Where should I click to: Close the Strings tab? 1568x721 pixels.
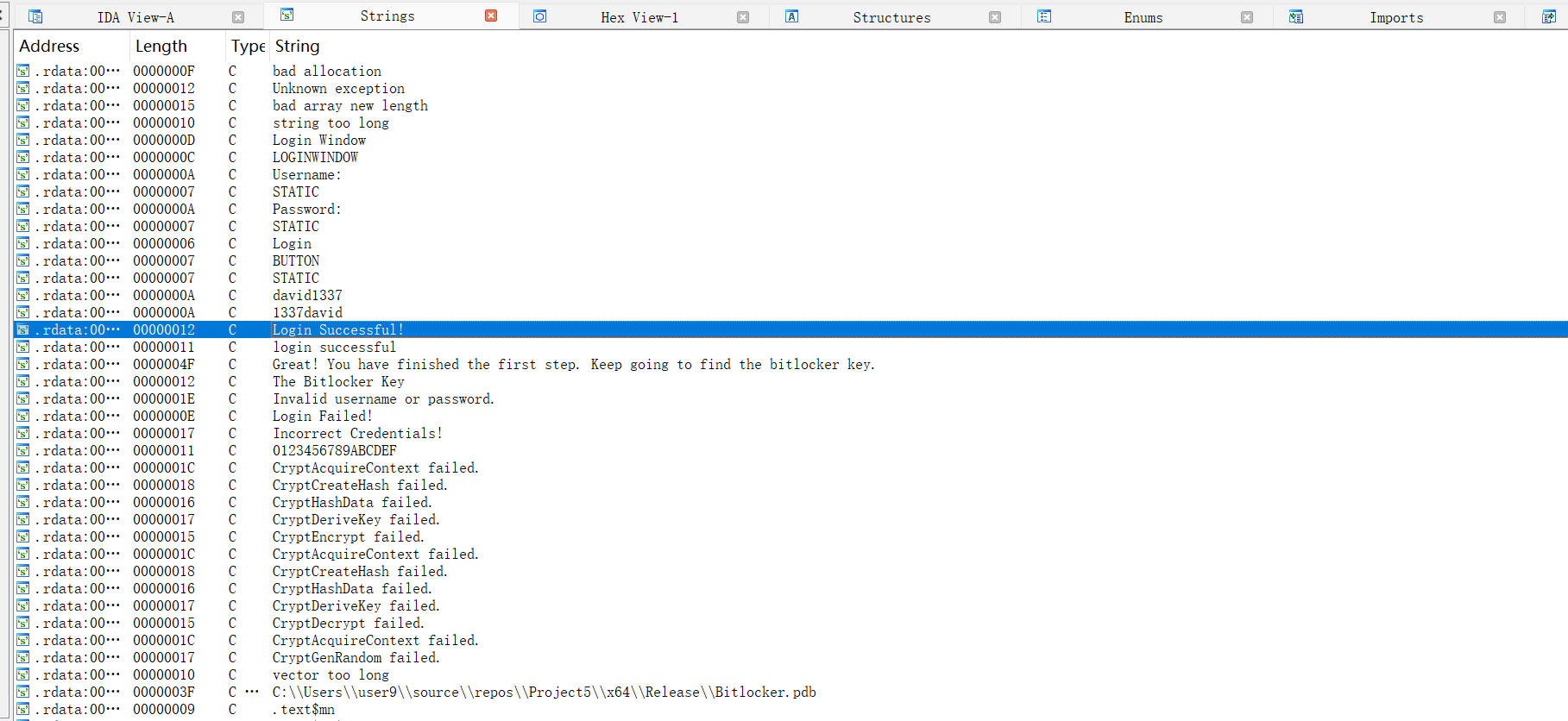[491, 16]
